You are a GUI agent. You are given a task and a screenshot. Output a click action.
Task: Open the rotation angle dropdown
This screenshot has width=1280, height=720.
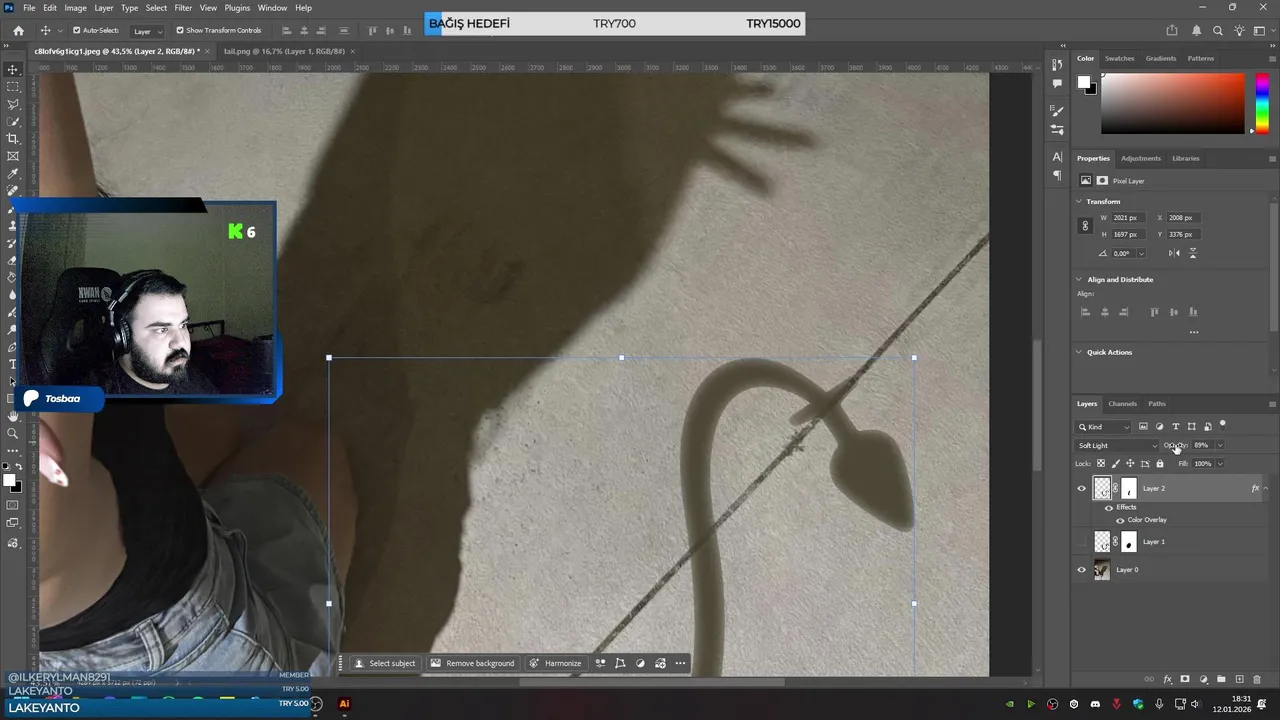point(1141,253)
